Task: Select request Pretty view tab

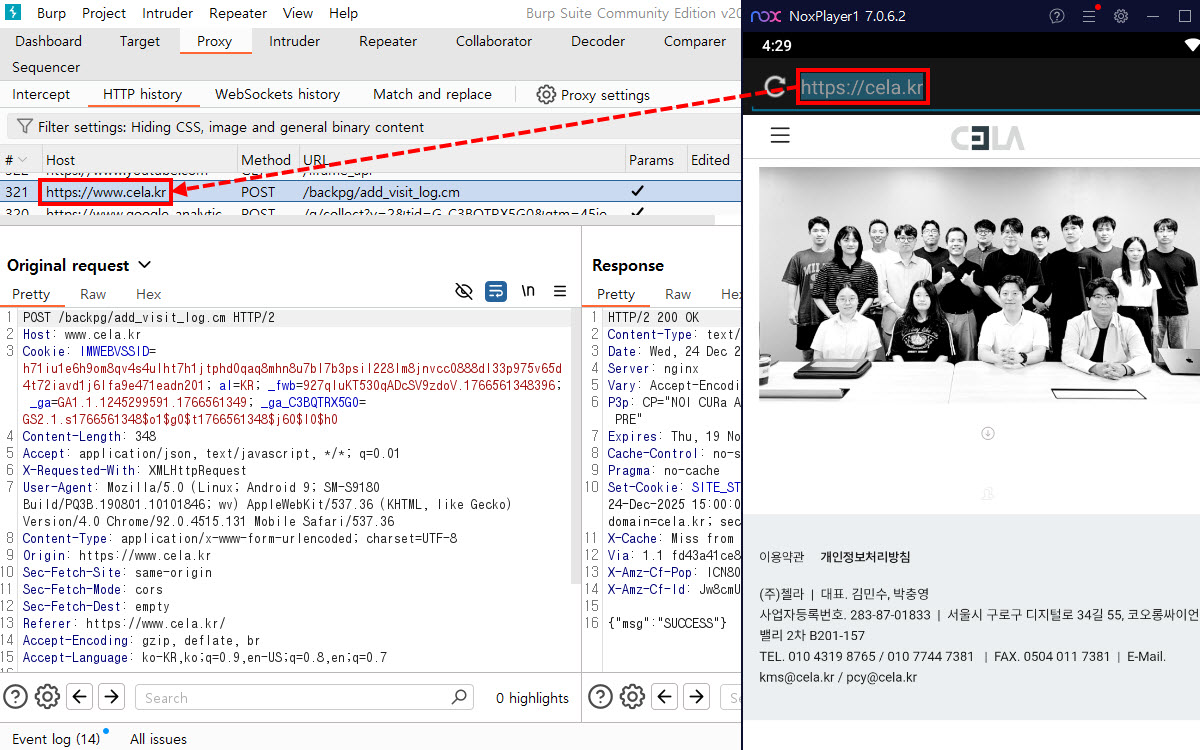Action: click(31, 294)
